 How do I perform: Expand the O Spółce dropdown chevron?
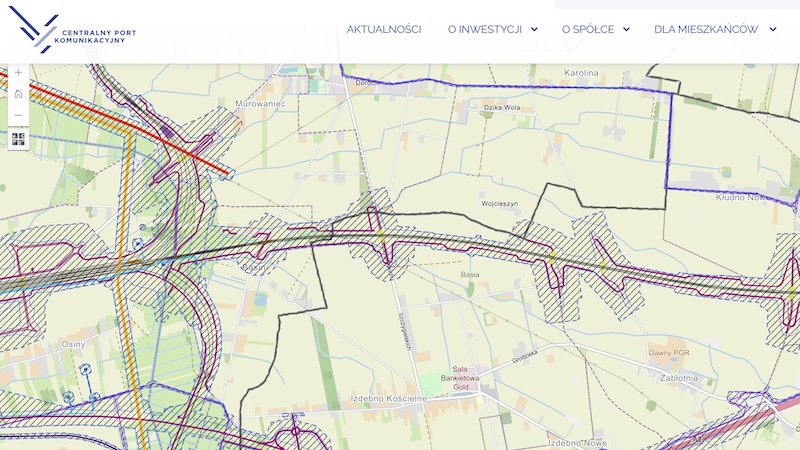(x=626, y=29)
